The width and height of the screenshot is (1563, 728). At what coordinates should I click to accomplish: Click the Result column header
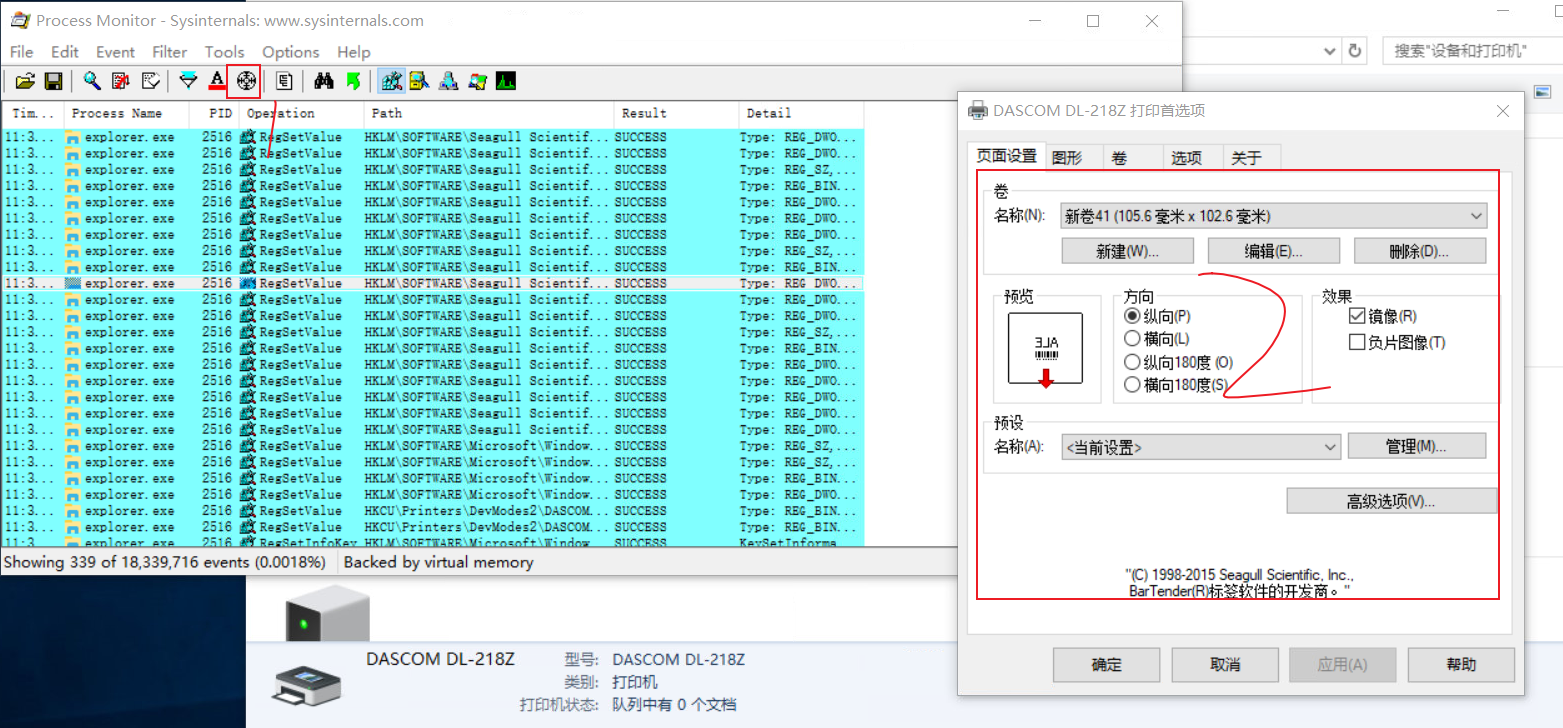point(676,113)
